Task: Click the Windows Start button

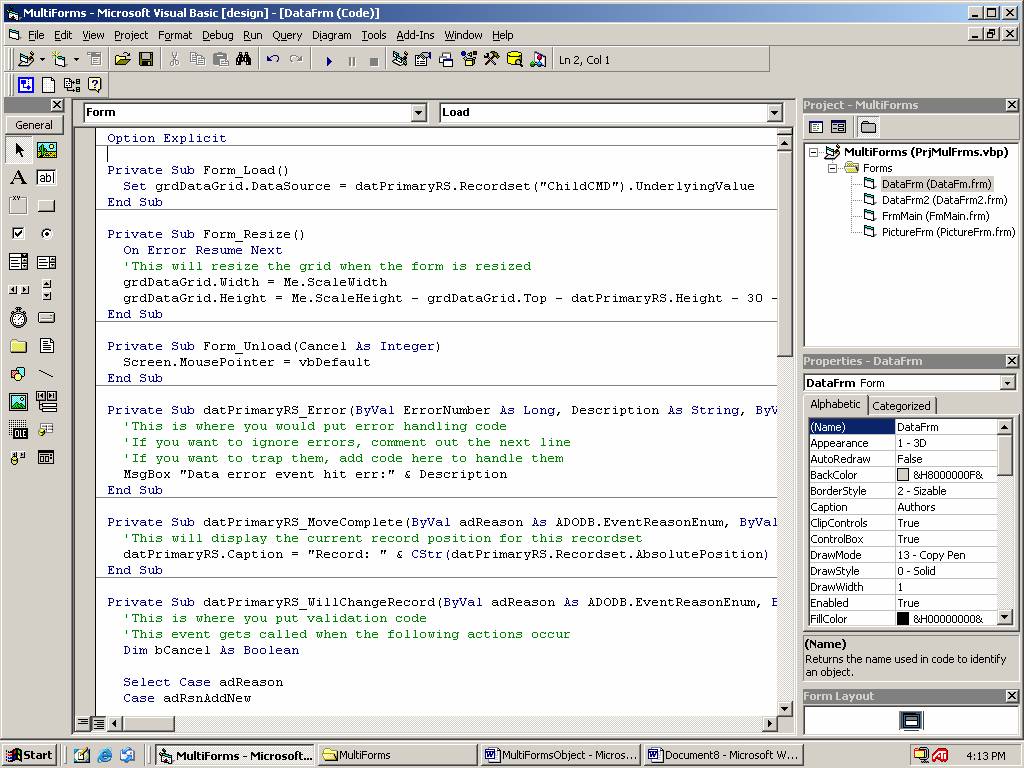Action: (x=29, y=755)
